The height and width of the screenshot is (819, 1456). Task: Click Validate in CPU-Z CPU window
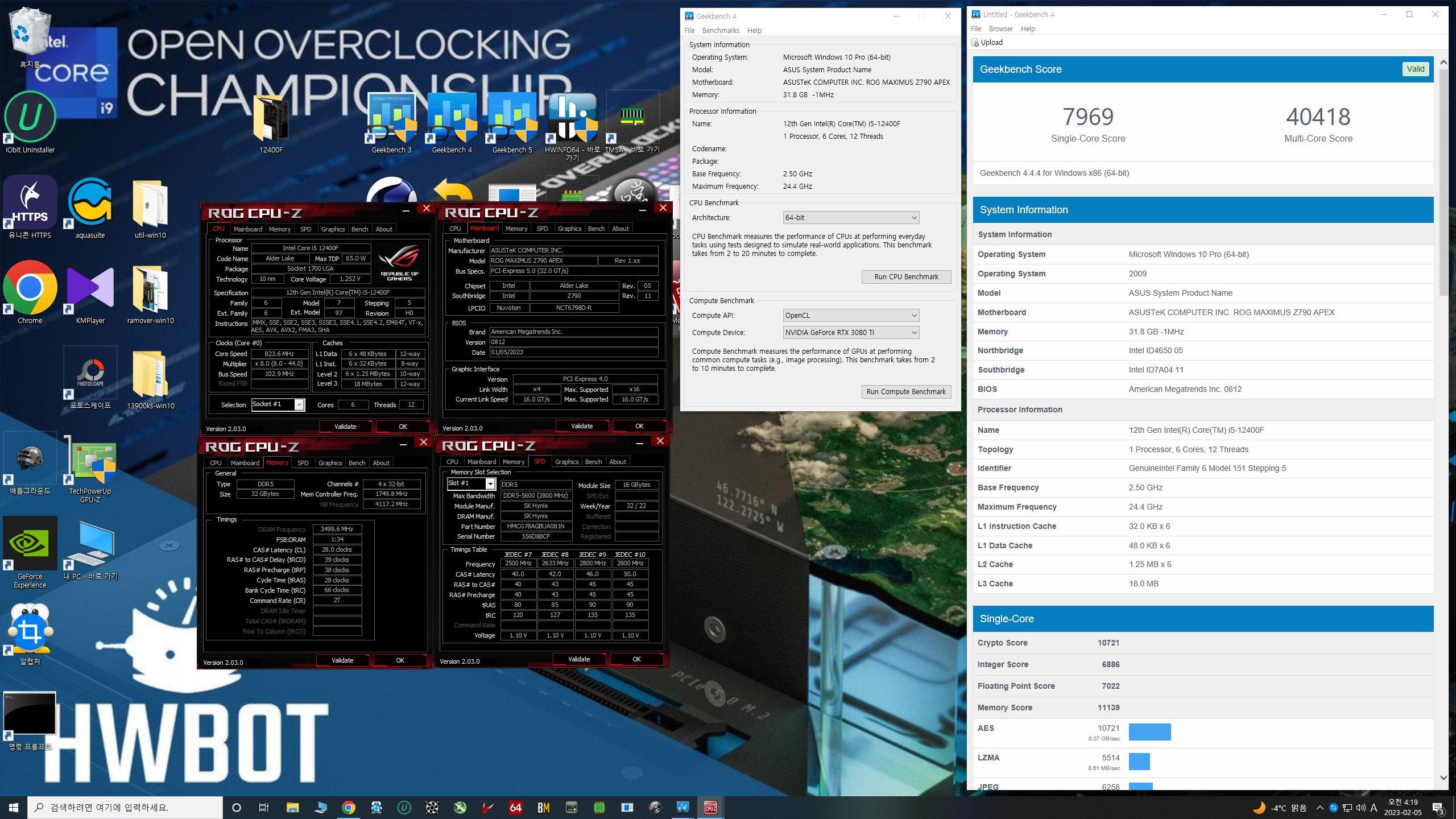pos(345,427)
